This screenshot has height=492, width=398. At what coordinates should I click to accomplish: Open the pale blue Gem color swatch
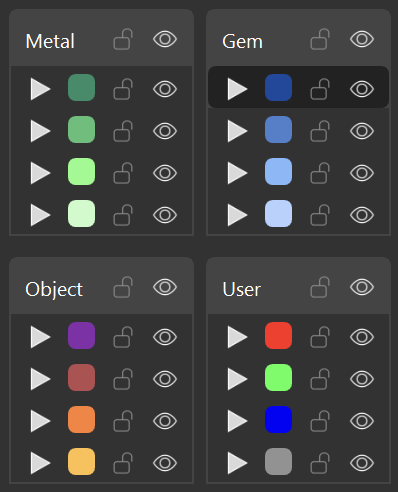click(278, 214)
